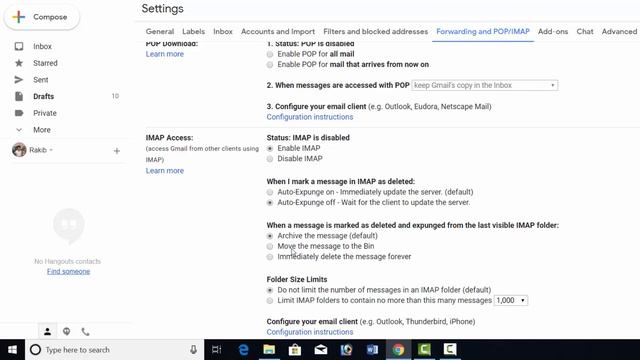Click the Find someone link
The width and height of the screenshot is (640, 360).
[x=68, y=271]
